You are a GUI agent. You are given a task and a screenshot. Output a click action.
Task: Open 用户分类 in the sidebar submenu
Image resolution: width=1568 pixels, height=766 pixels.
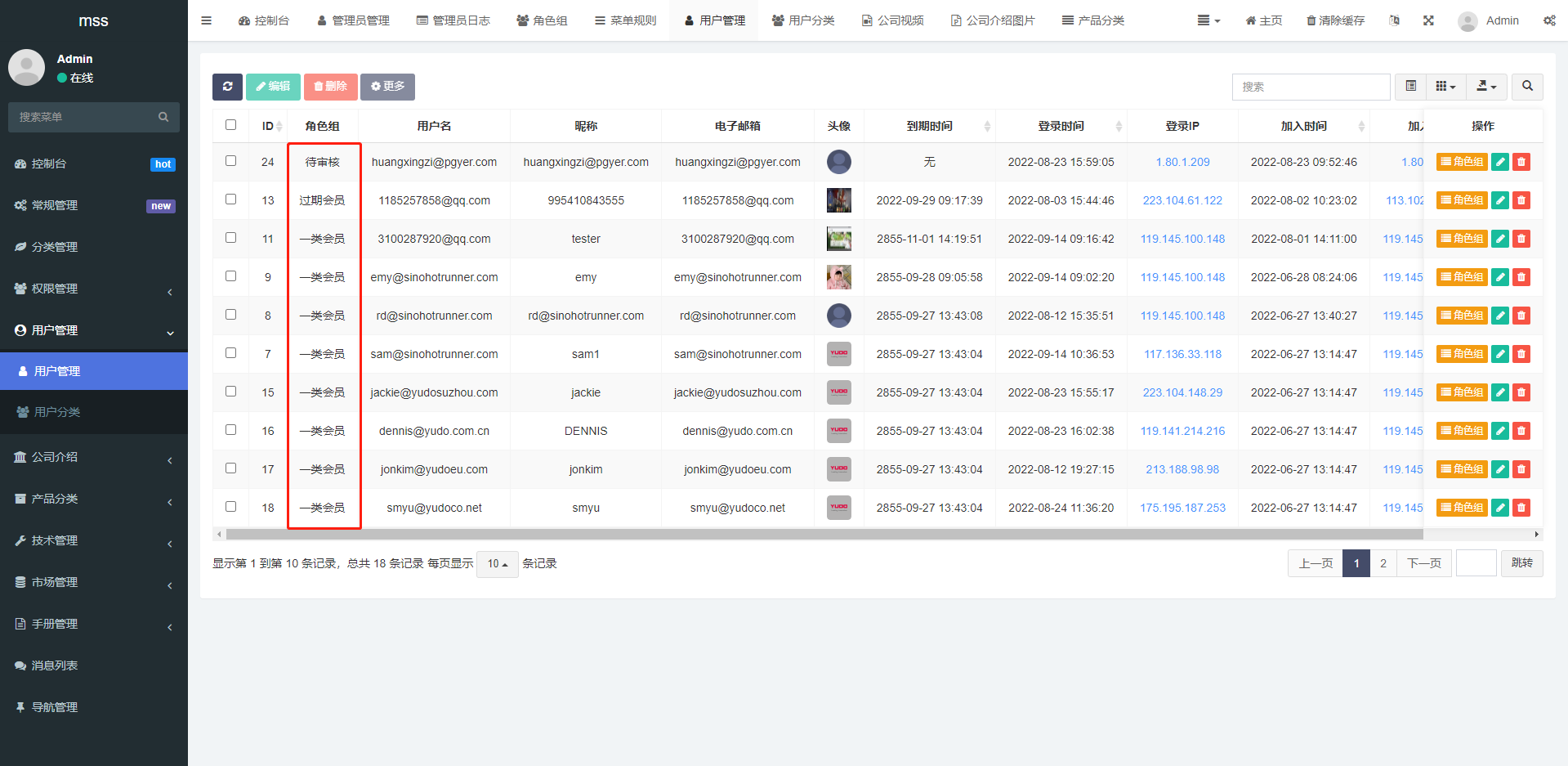(x=57, y=412)
